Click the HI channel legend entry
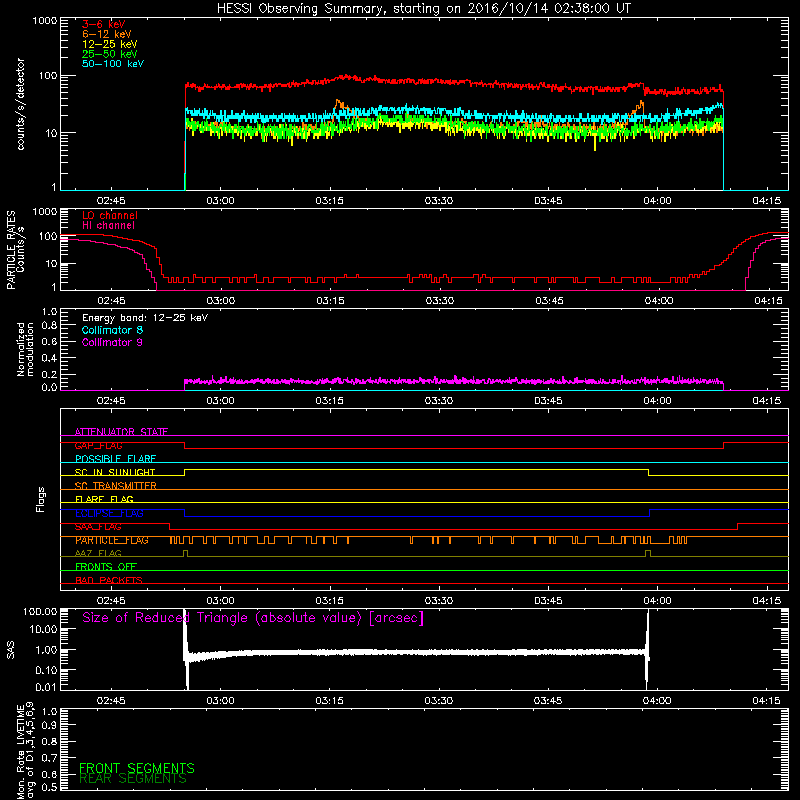Image resolution: width=800 pixels, height=800 pixels. coord(108,226)
